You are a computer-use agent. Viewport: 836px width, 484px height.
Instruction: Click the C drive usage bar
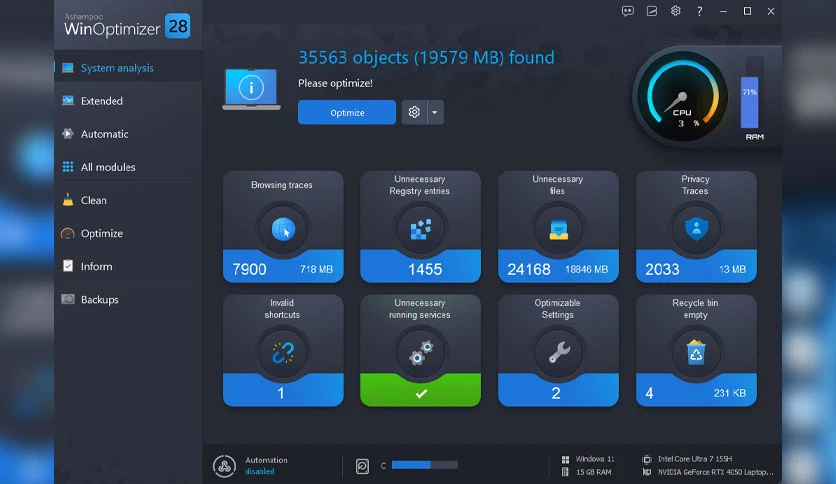pos(424,465)
